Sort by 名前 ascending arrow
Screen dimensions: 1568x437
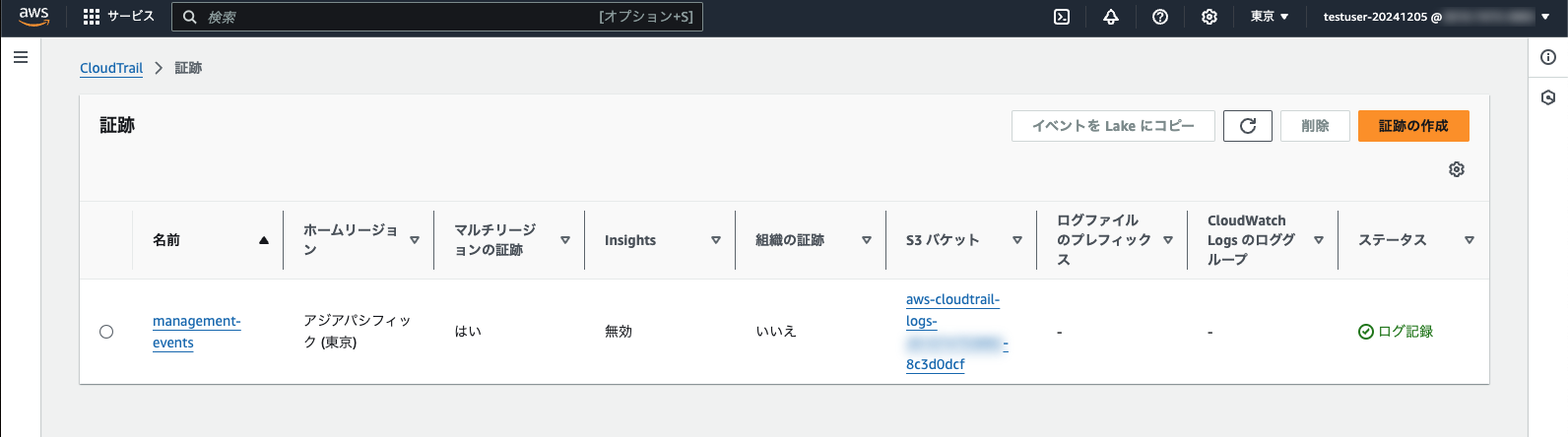click(264, 240)
